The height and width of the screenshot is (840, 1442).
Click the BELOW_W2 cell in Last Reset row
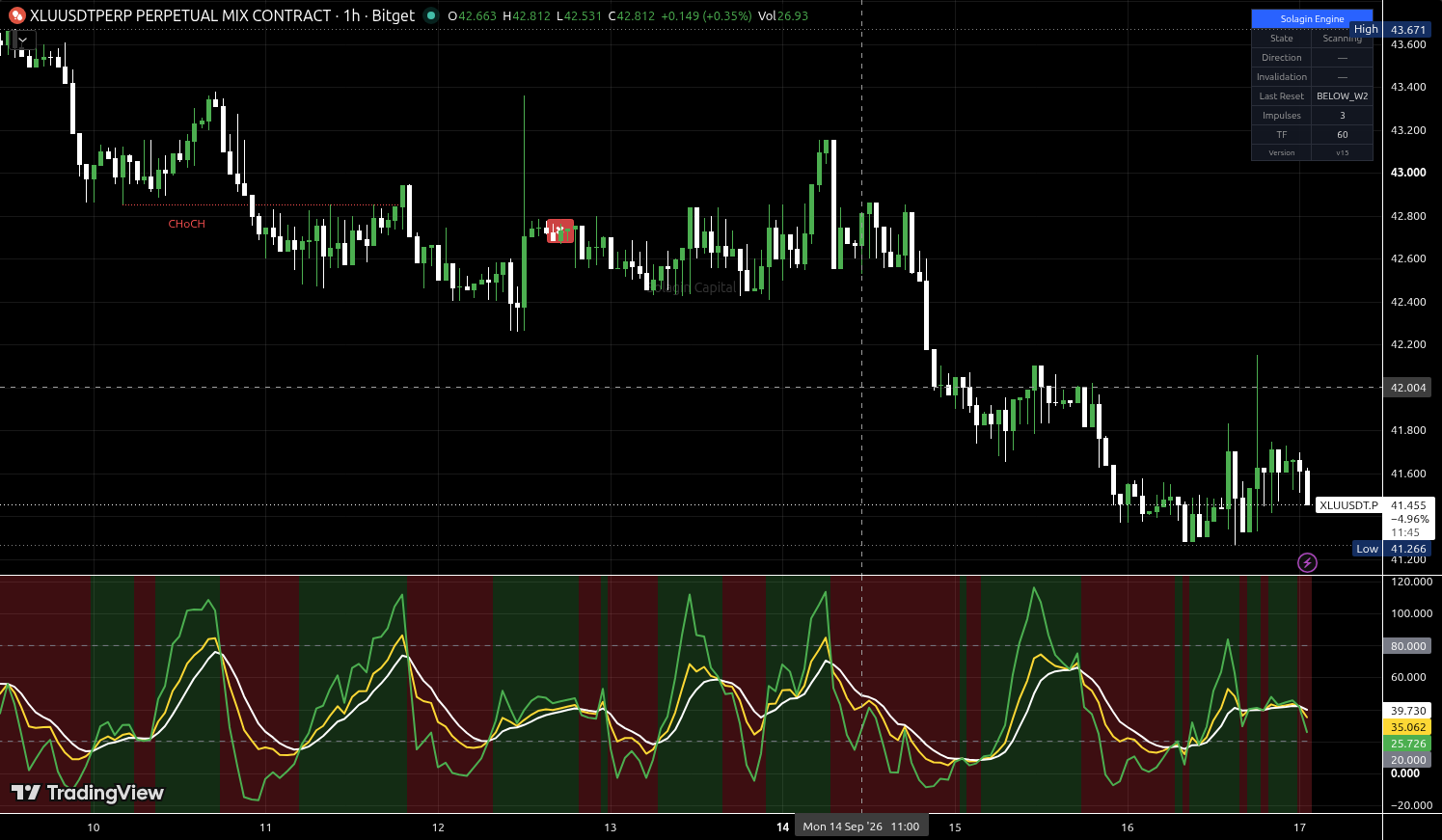point(1342,96)
